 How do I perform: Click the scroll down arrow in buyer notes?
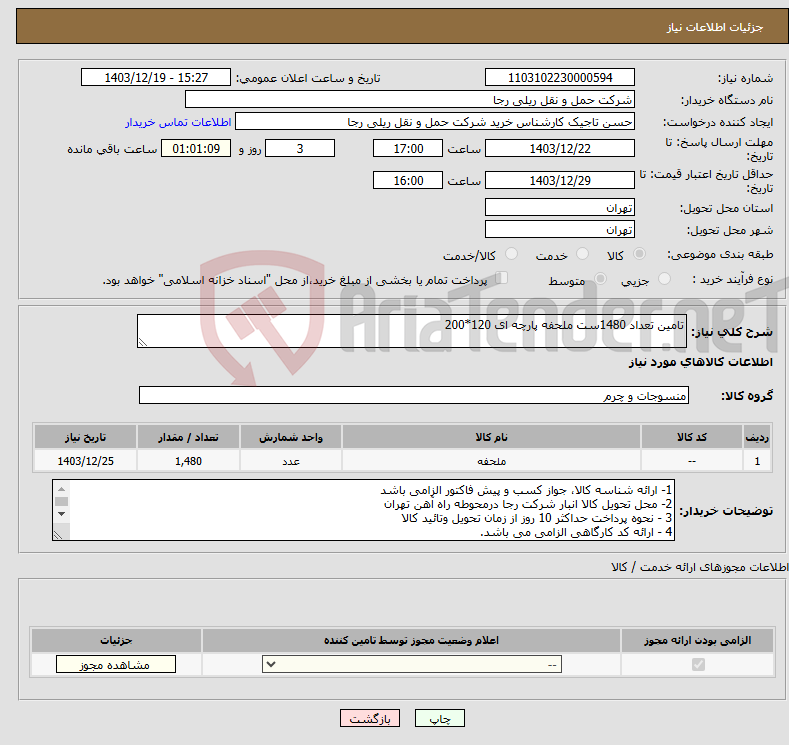pos(61,514)
